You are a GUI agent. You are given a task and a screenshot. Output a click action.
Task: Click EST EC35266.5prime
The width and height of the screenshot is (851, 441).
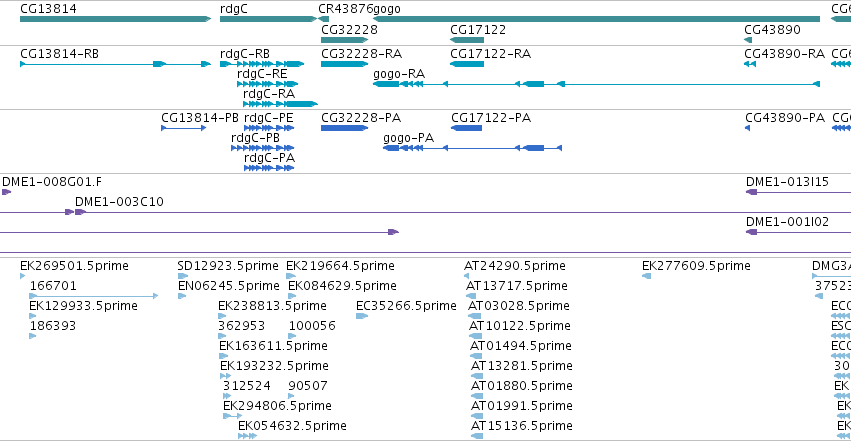click(362, 316)
